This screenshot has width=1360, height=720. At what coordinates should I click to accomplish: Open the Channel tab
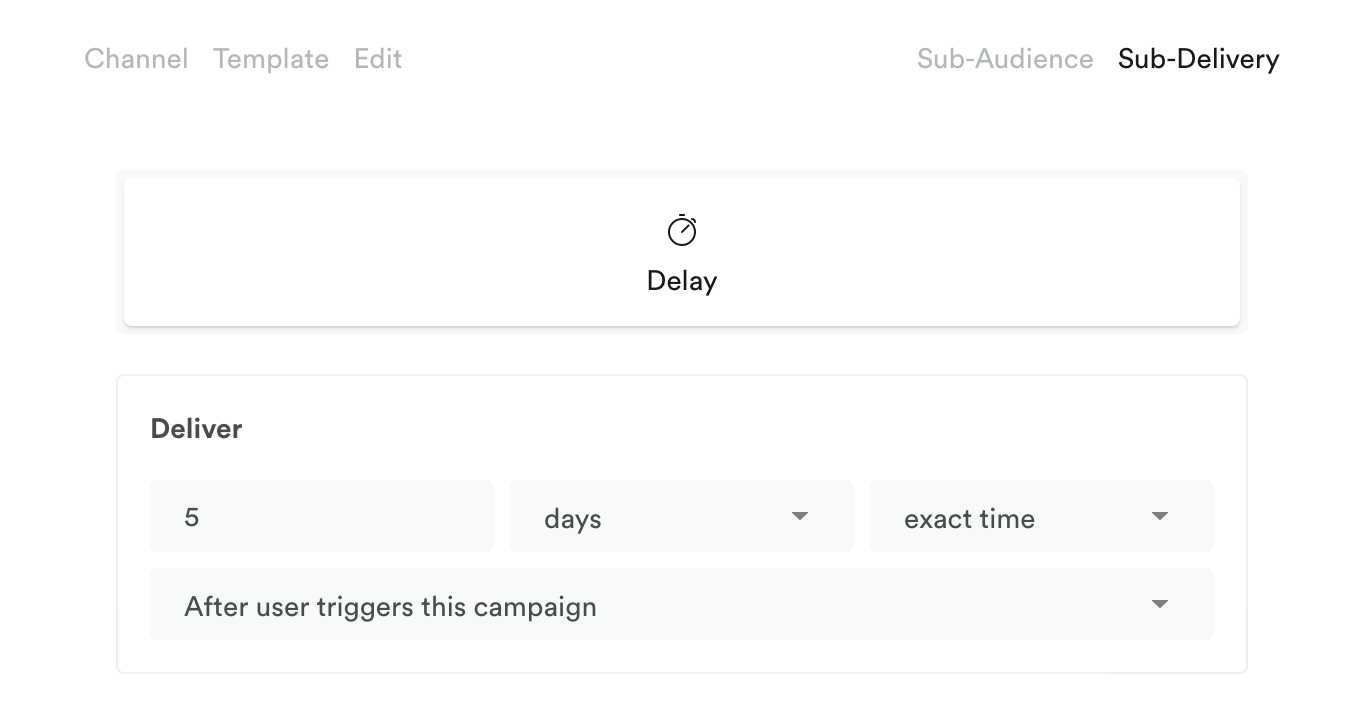[x=136, y=59]
